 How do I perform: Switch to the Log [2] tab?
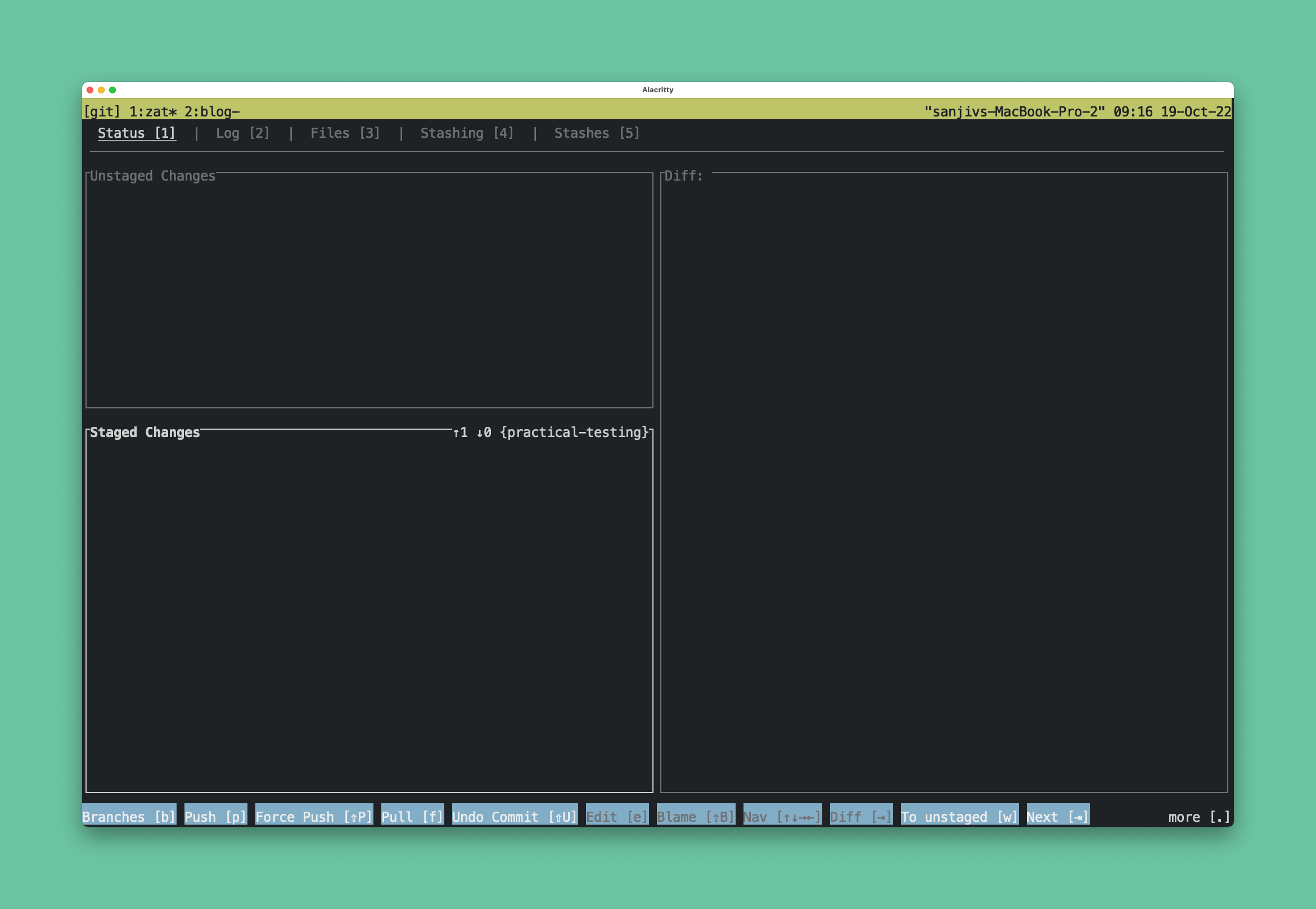point(242,133)
